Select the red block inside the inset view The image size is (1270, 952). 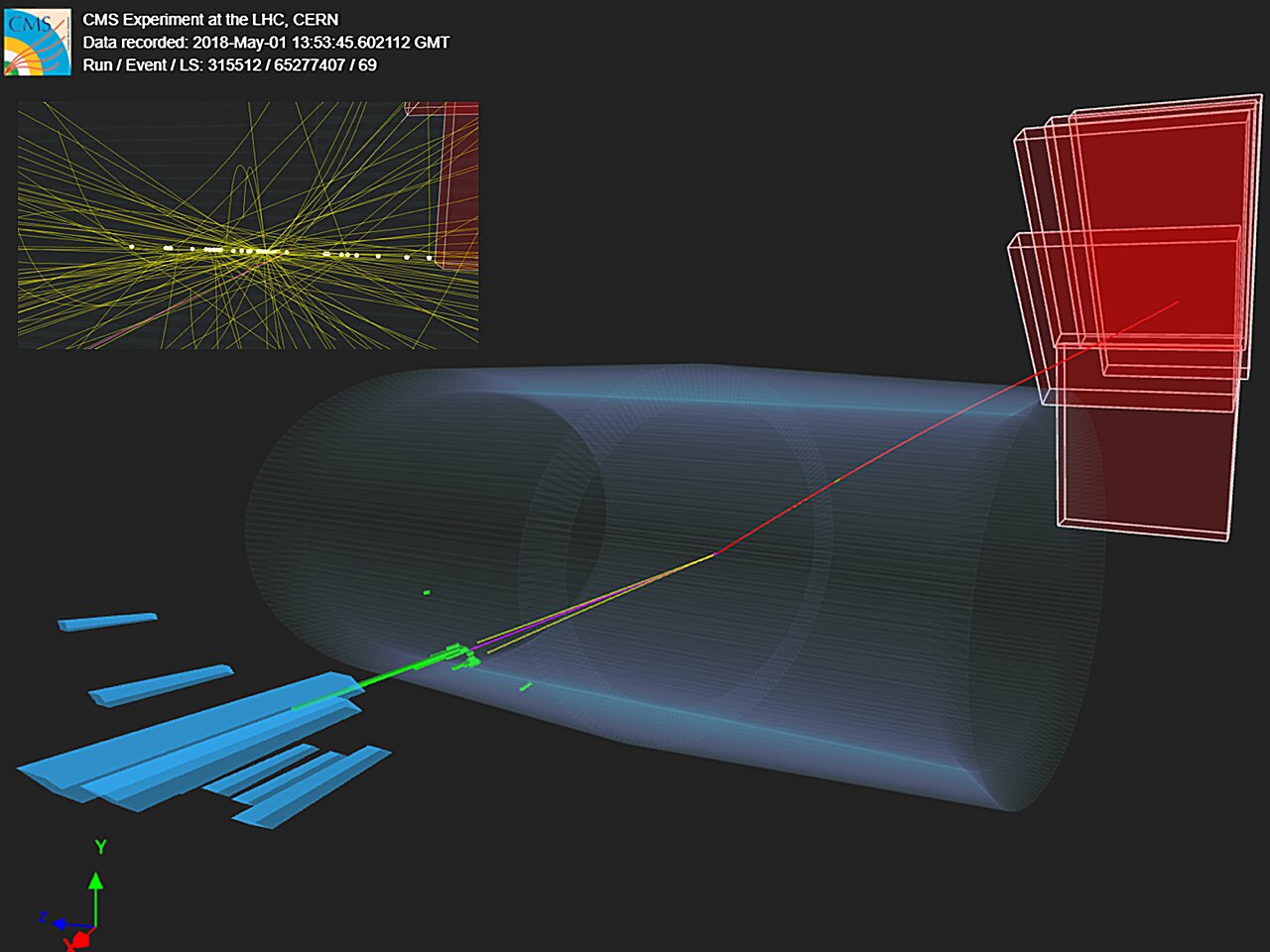coord(458,188)
